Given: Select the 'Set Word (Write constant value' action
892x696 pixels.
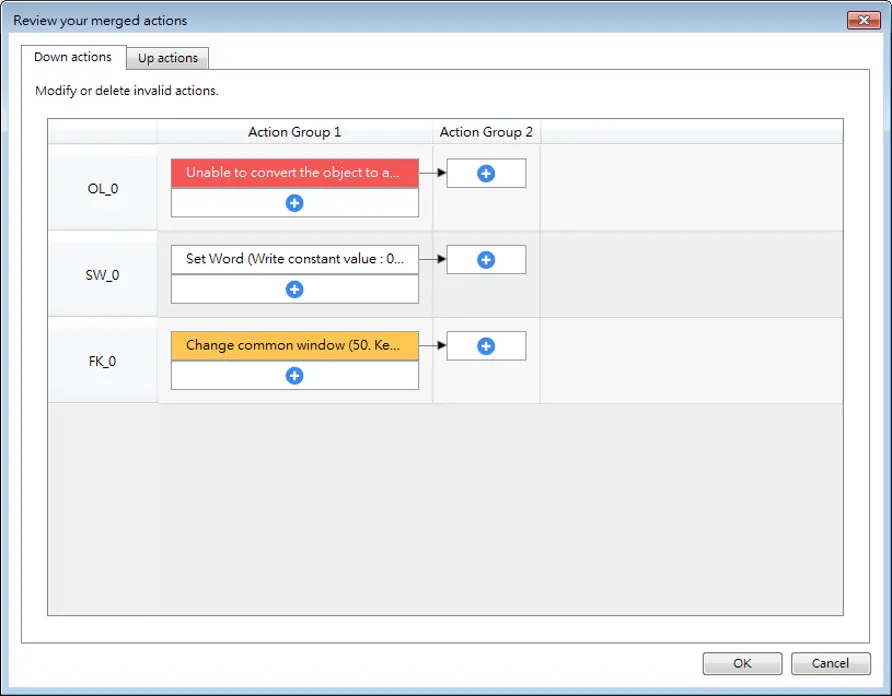Looking at the screenshot, I should tap(295, 260).
